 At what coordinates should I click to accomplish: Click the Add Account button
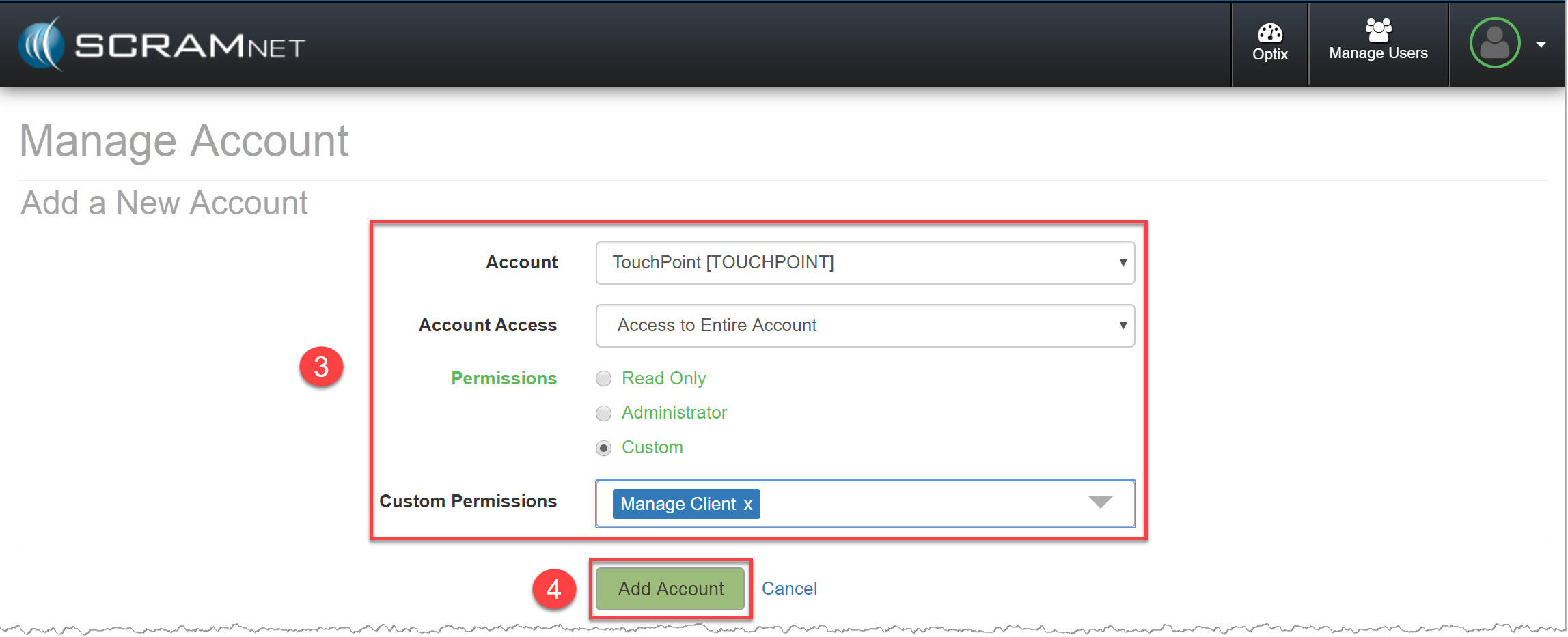(670, 589)
